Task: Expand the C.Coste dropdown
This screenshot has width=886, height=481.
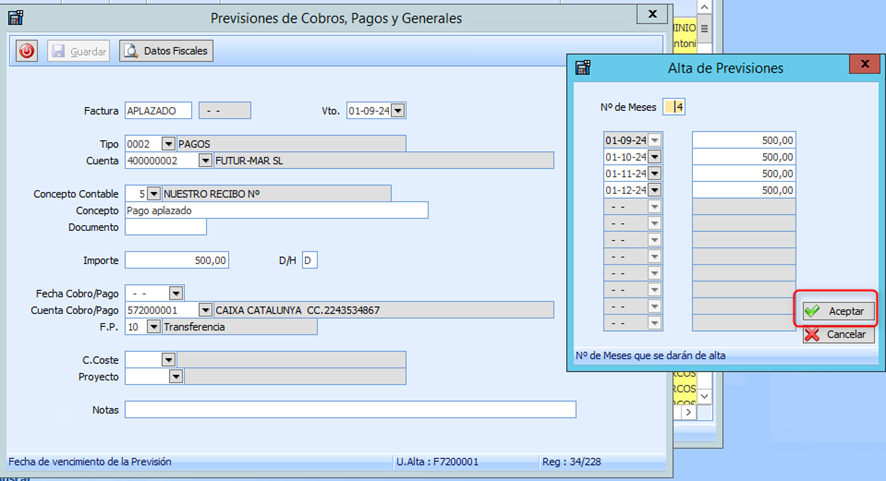Action: 168,359
